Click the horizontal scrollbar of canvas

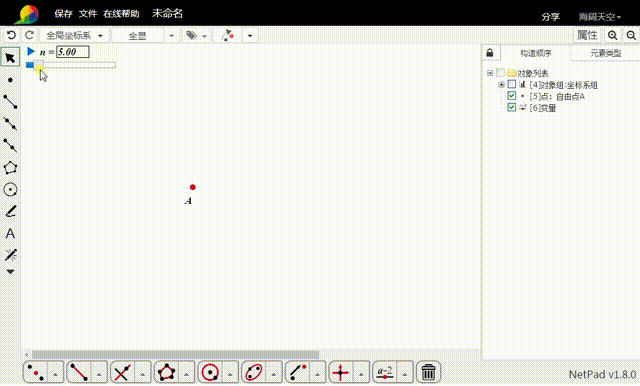coord(176,355)
